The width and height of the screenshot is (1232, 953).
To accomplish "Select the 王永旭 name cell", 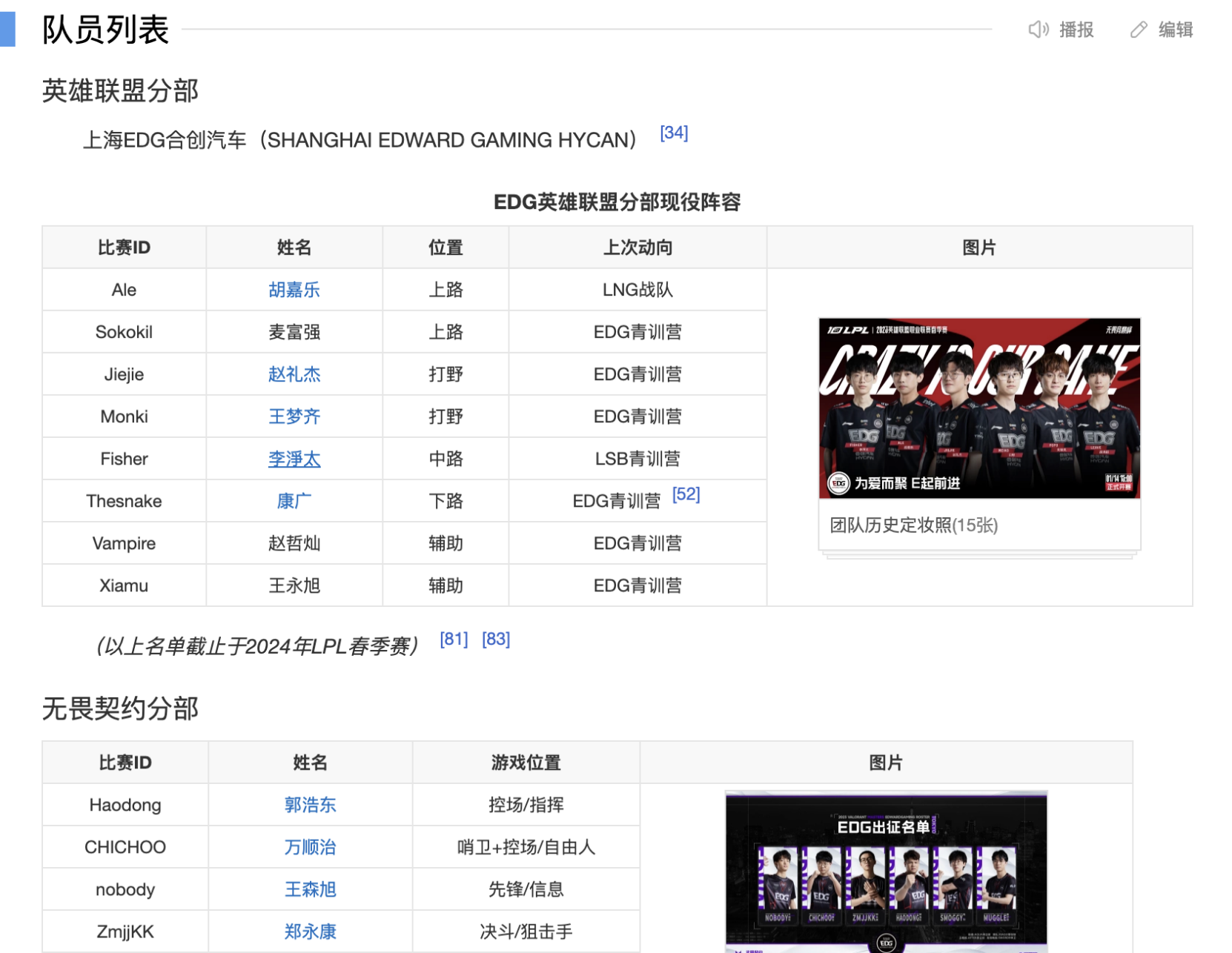I will 294,585.
